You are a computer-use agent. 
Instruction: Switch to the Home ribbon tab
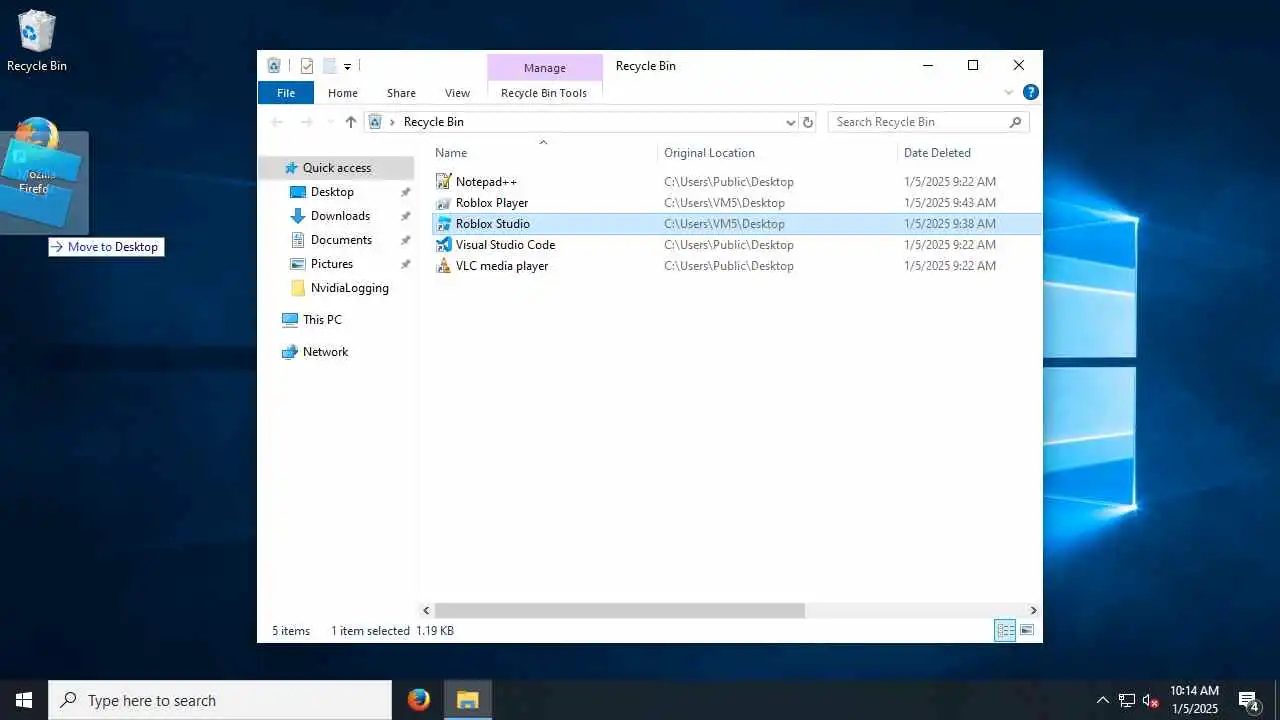[343, 93]
